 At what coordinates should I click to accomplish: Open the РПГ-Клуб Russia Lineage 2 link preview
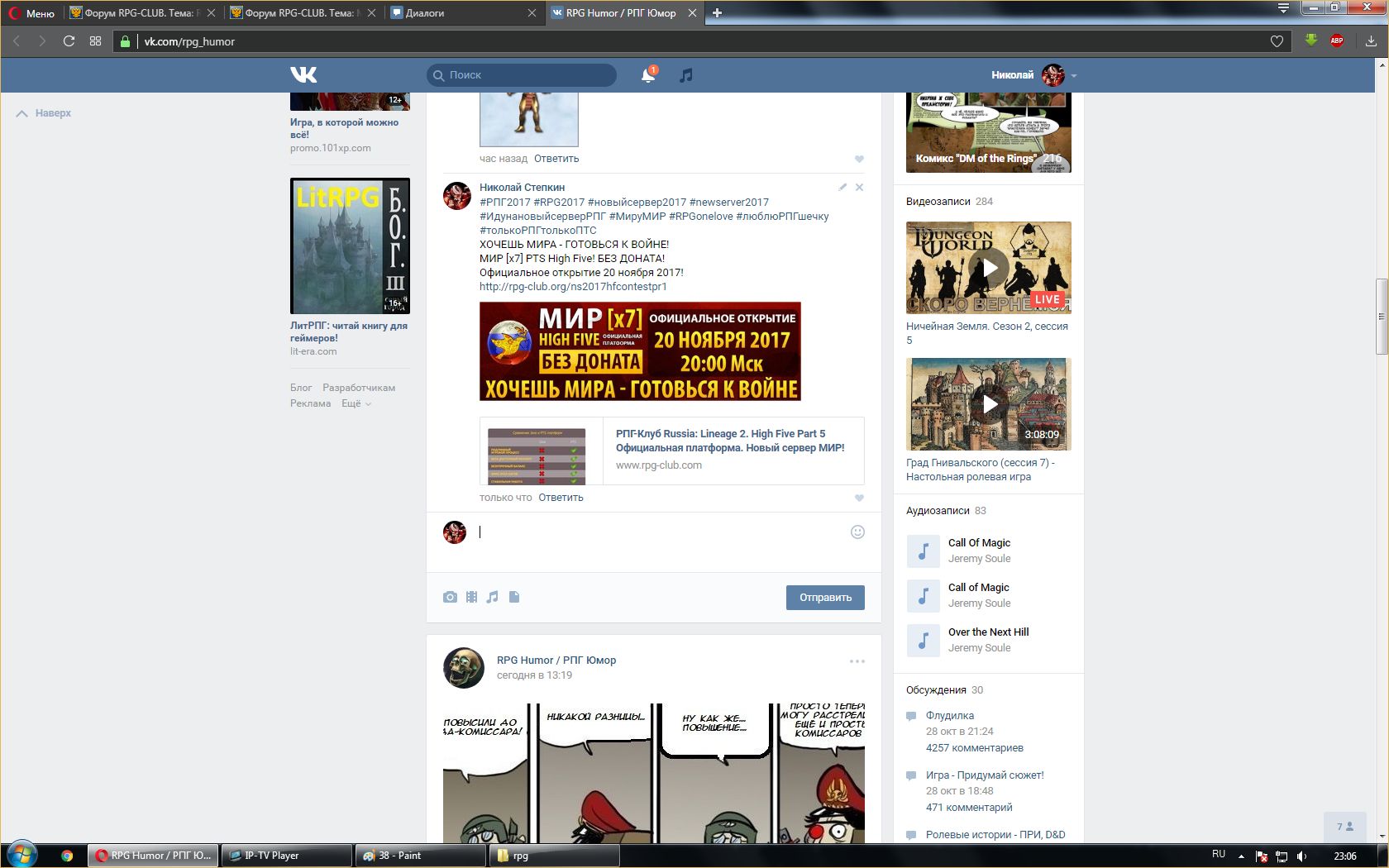click(671, 451)
